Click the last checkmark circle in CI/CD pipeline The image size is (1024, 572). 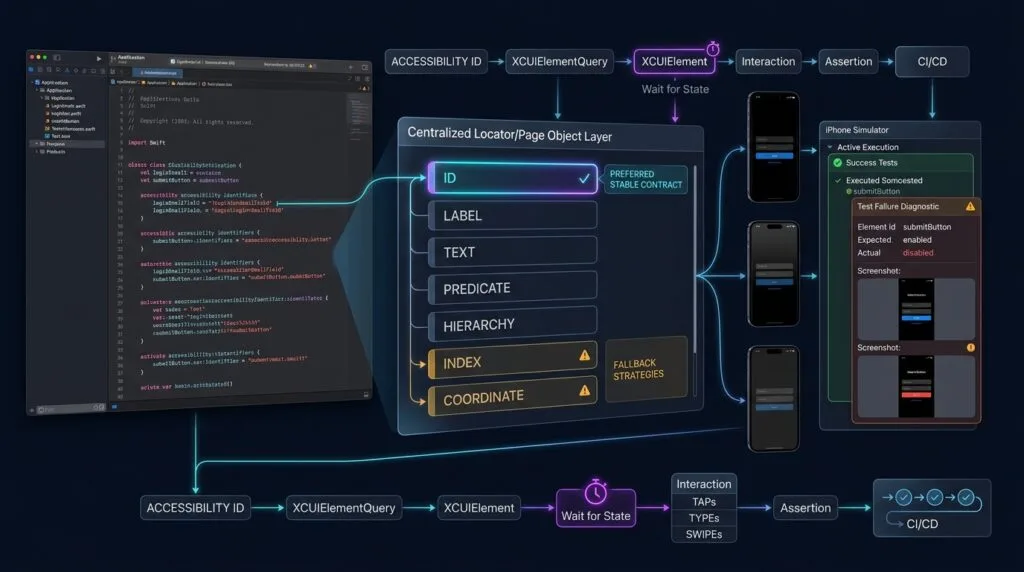pos(966,498)
